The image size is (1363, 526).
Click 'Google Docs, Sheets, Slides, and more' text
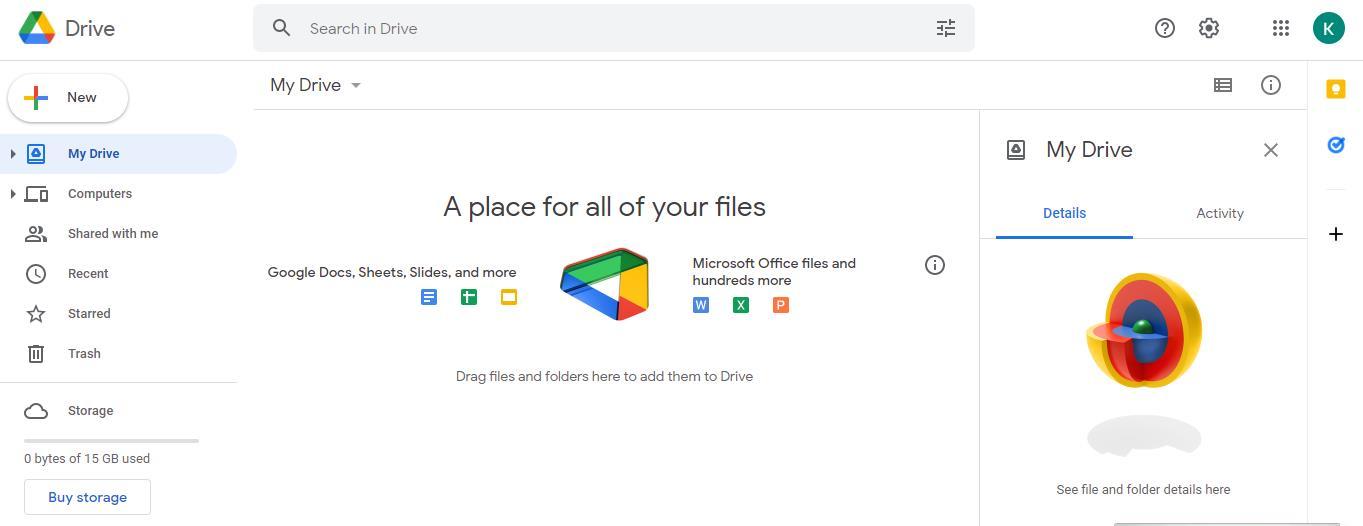pyautogui.click(x=392, y=272)
